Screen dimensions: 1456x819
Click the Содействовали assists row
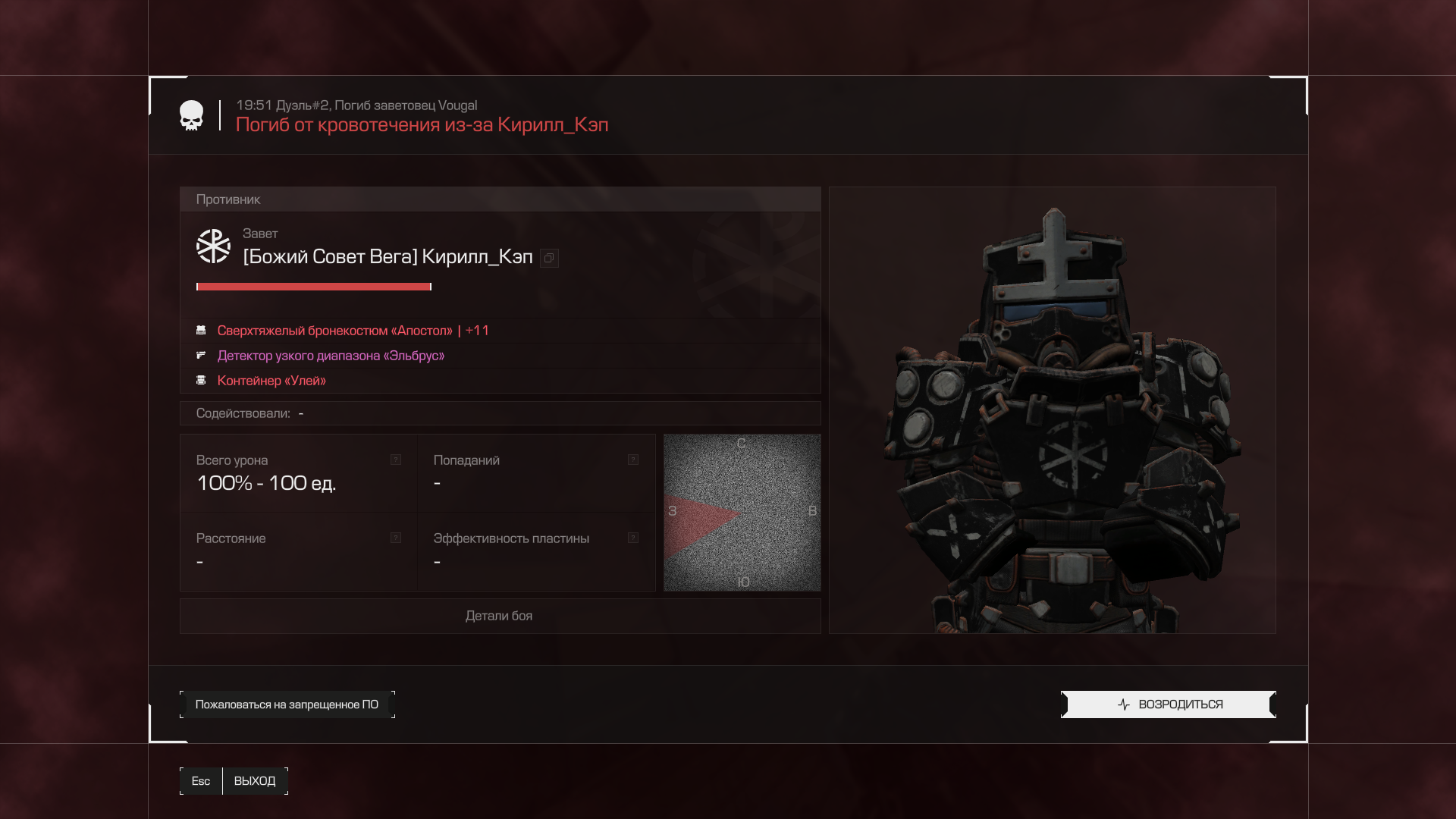point(500,413)
